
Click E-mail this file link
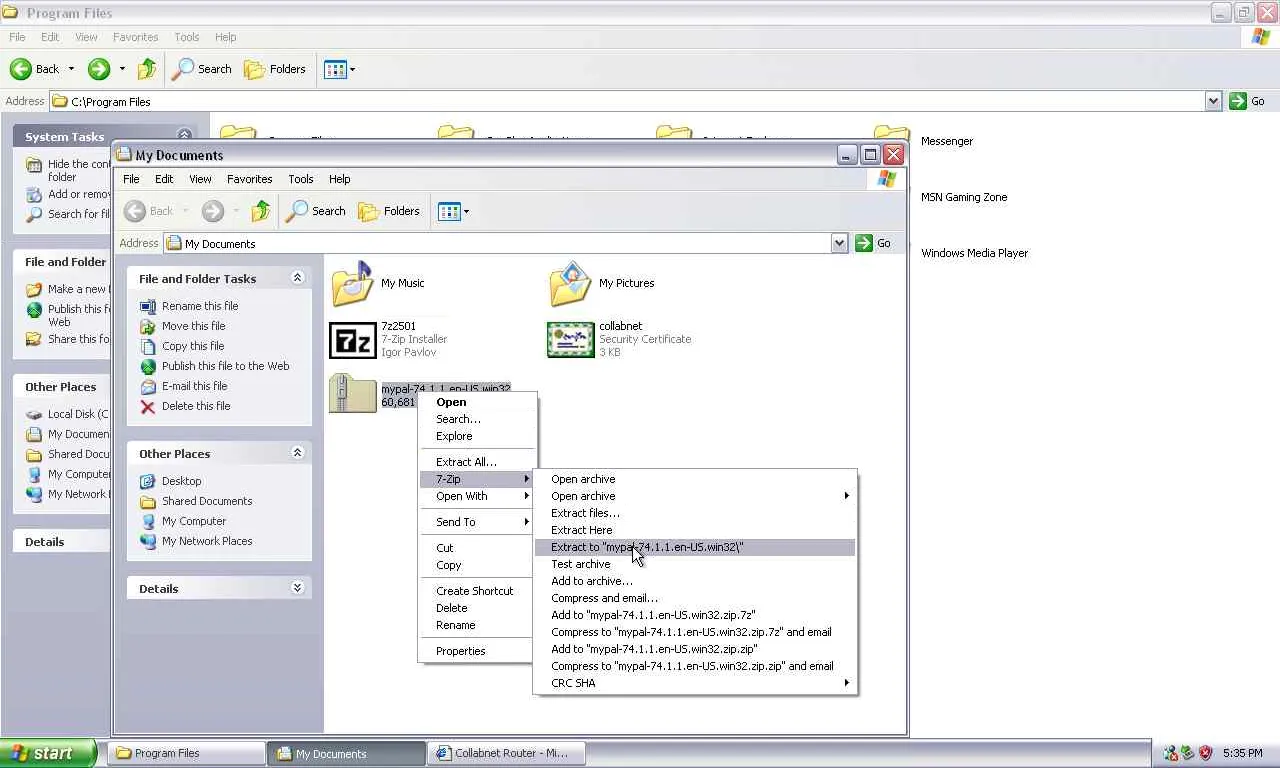195,386
